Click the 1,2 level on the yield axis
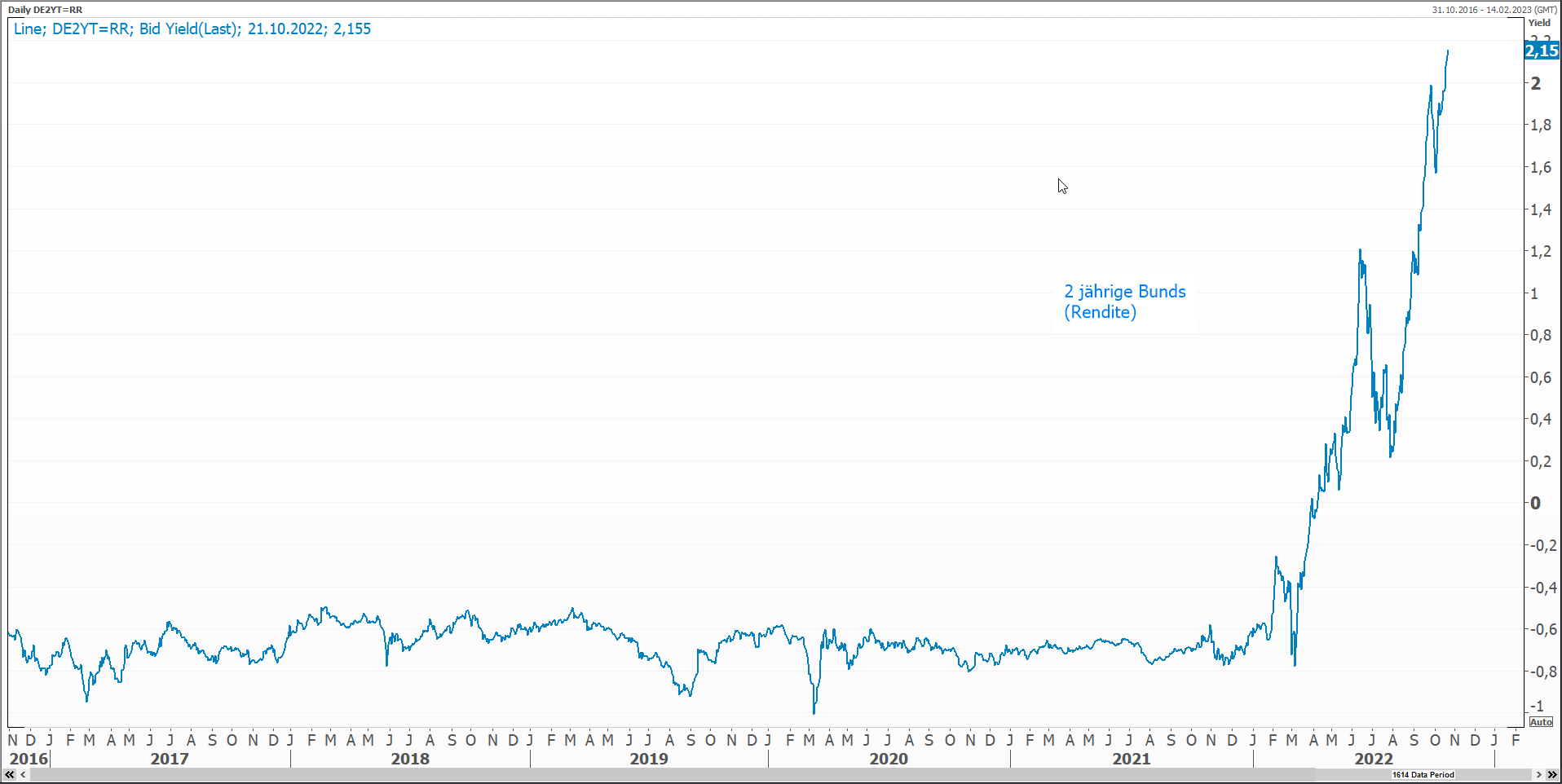The width and height of the screenshot is (1562, 784). [x=1541, y=252]
